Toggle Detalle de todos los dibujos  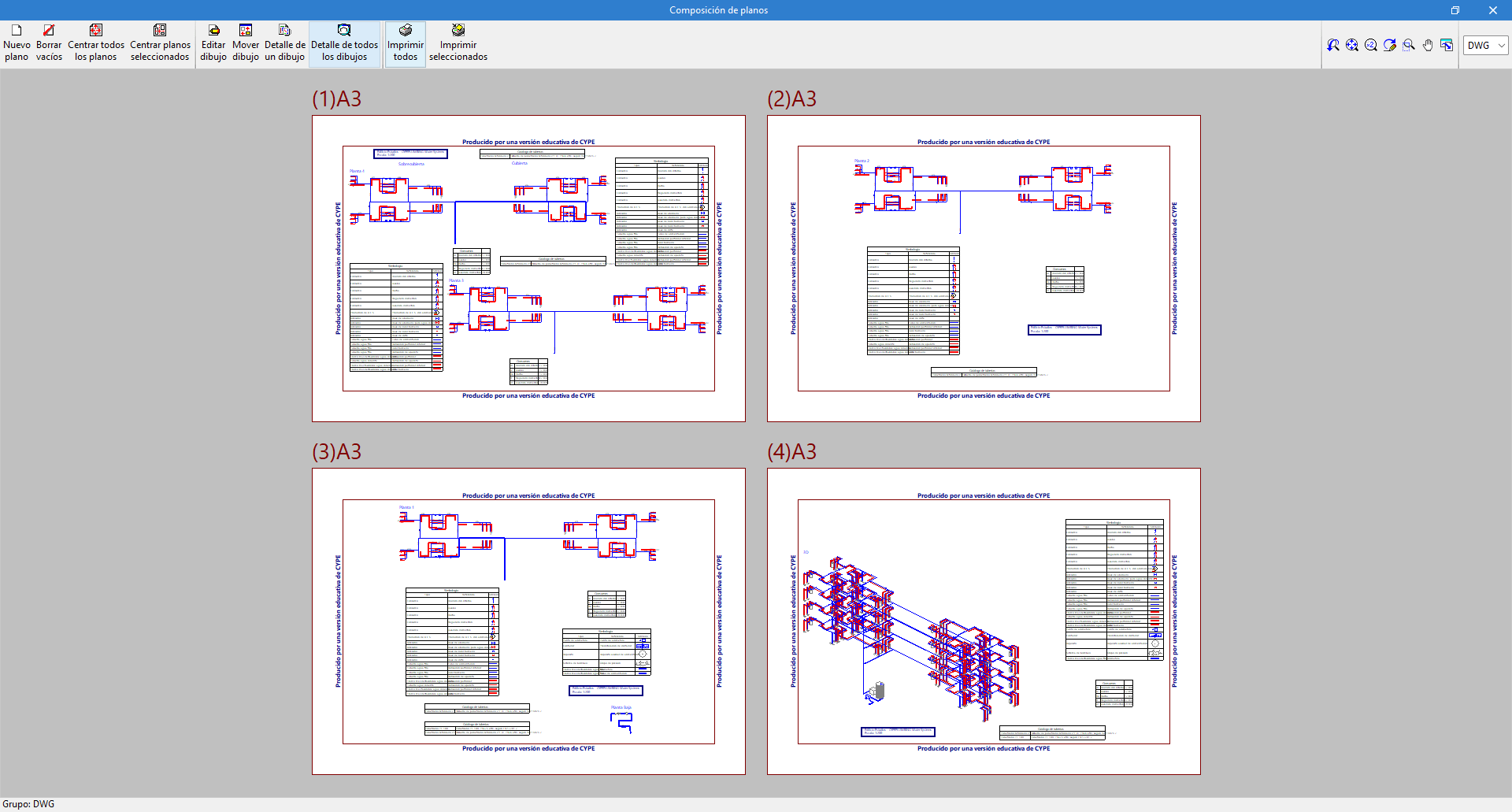click(344, 43)
